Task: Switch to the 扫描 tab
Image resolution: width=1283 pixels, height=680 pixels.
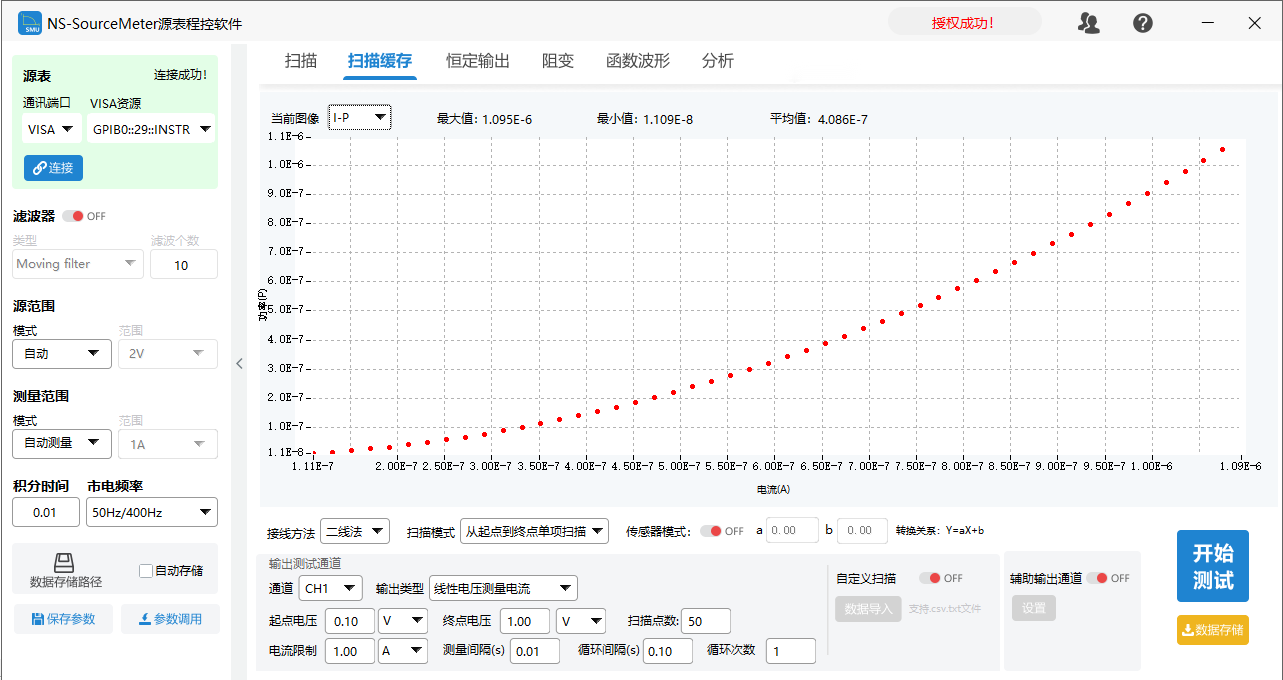Action: [301, 61]
